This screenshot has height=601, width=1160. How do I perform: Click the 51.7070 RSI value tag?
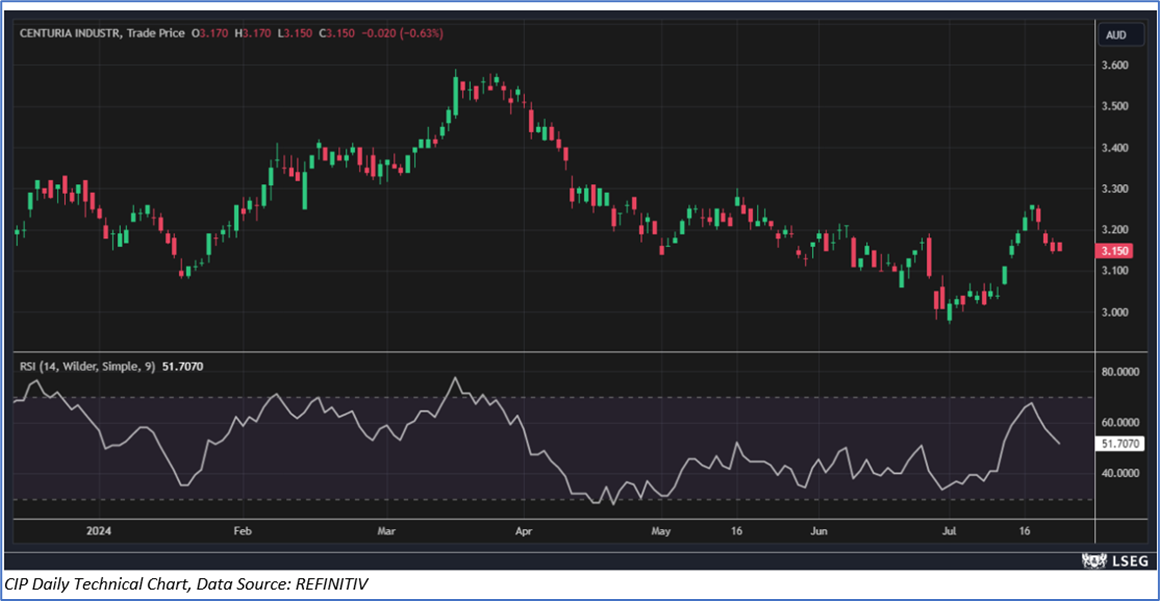click(1120, 443)
